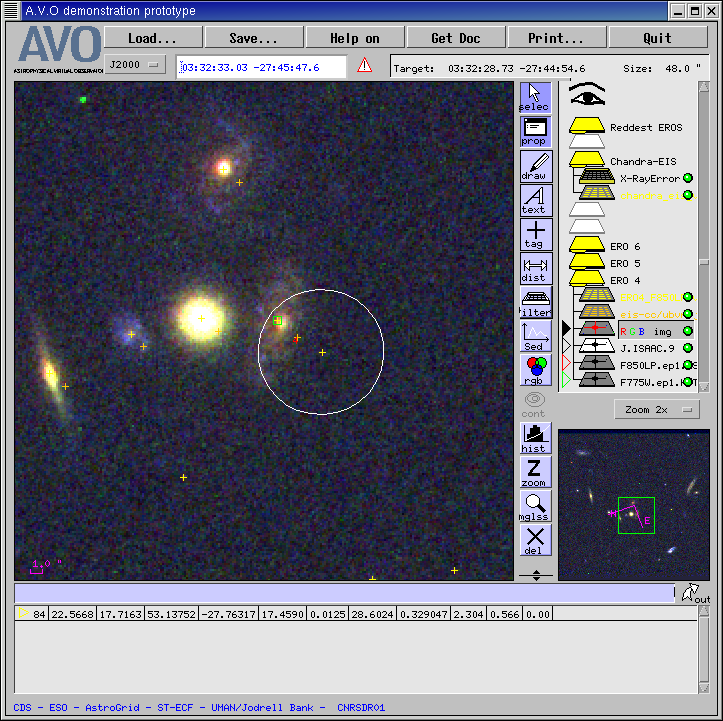The image size is (723, 721).
Task: Choose the text annotation tool
Action: click(x=535, y=200)
